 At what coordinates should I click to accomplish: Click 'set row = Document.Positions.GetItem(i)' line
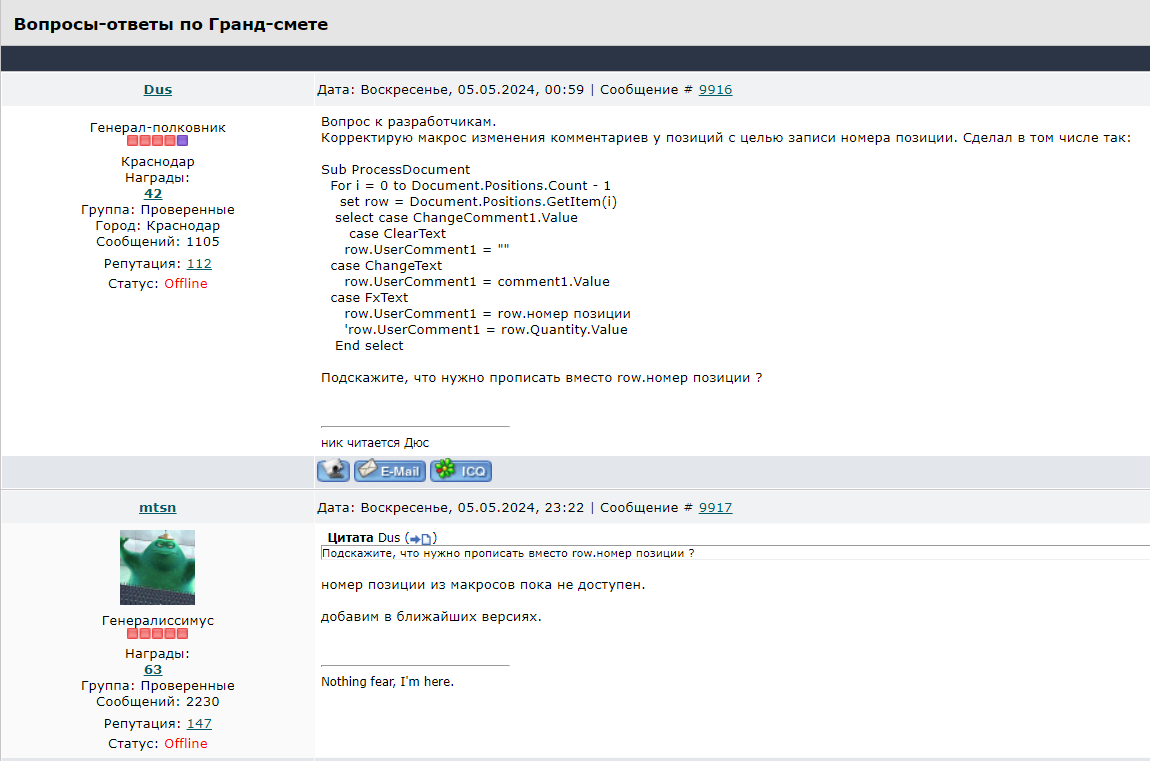coord(478,202)
